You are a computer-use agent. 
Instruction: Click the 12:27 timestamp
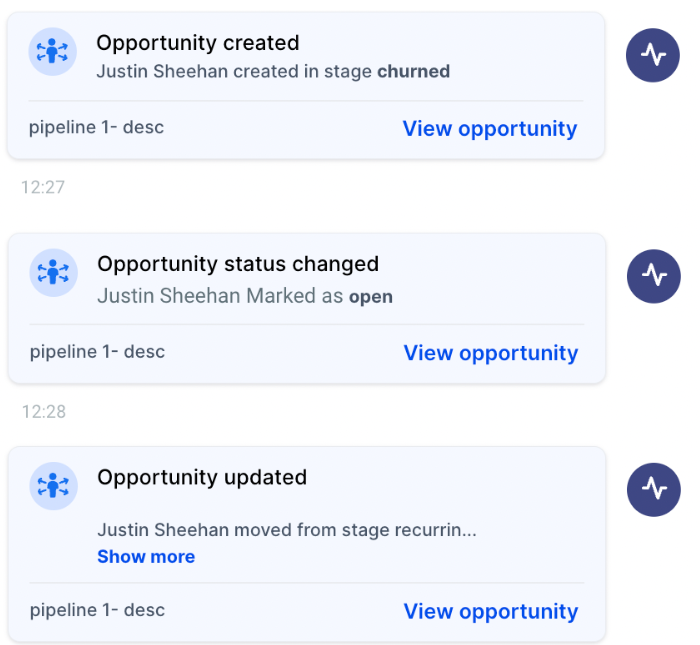tap(43, 186)
